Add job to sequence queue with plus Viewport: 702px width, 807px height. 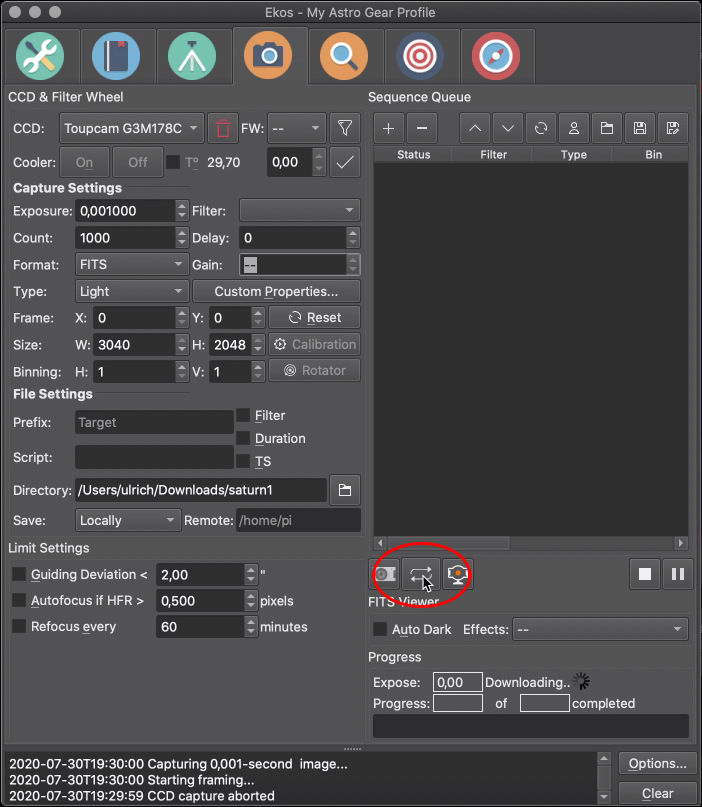tap(389, 128)
